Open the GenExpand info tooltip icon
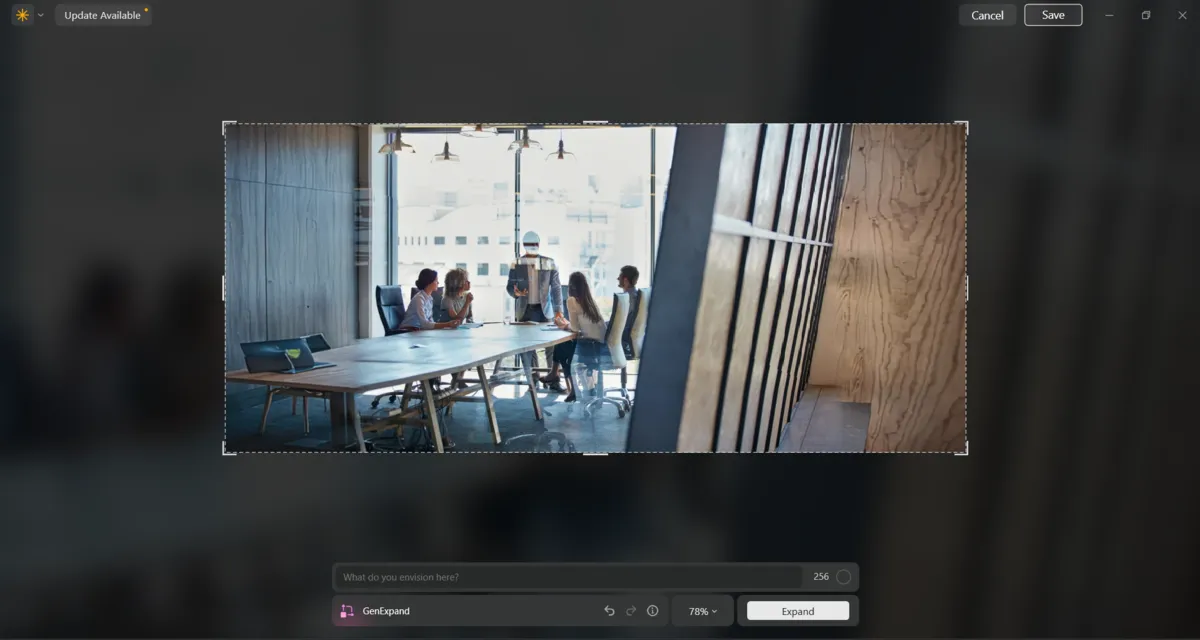 point(652,610)
